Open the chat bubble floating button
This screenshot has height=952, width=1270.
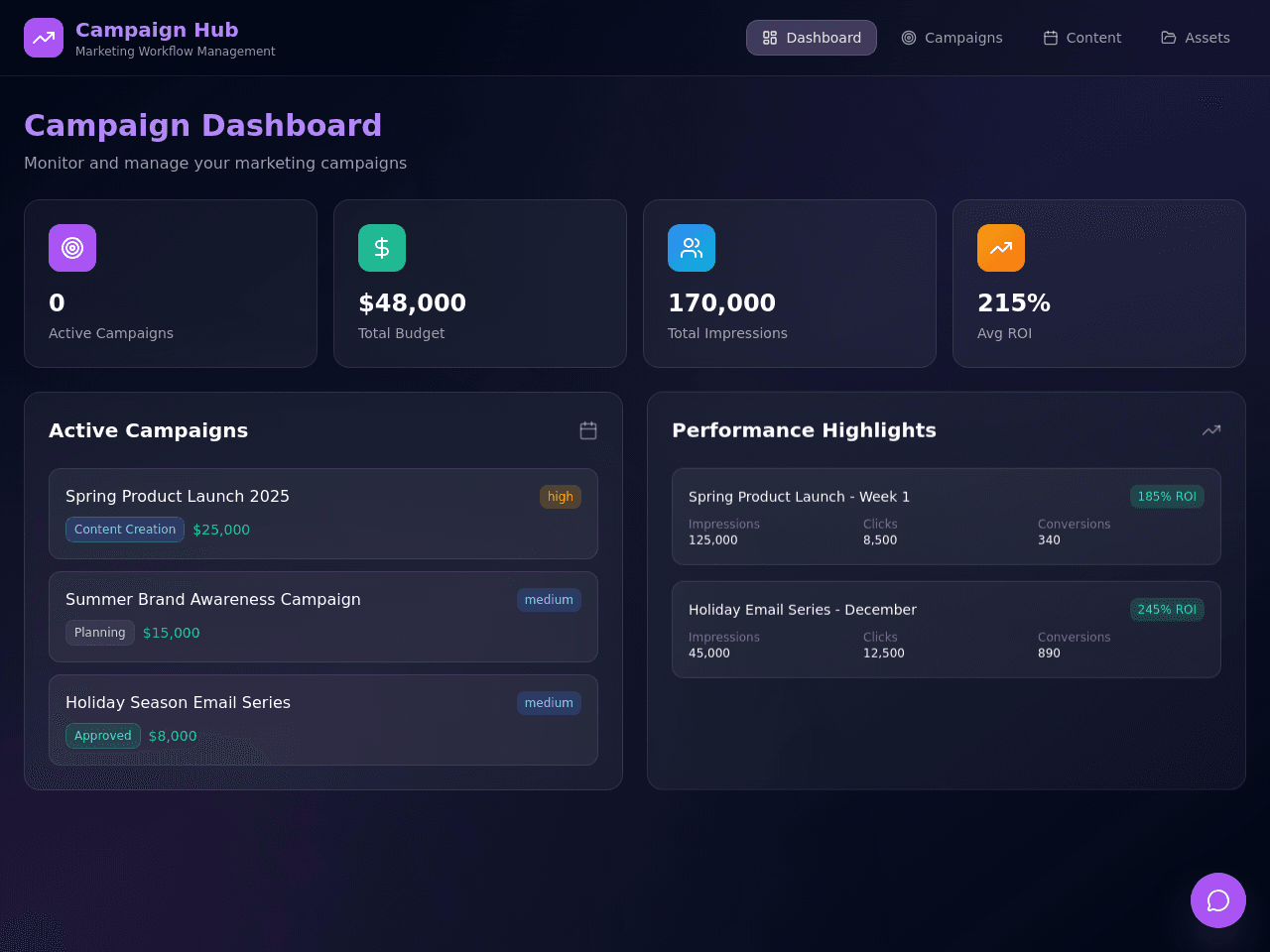[x=1218, y=900]
